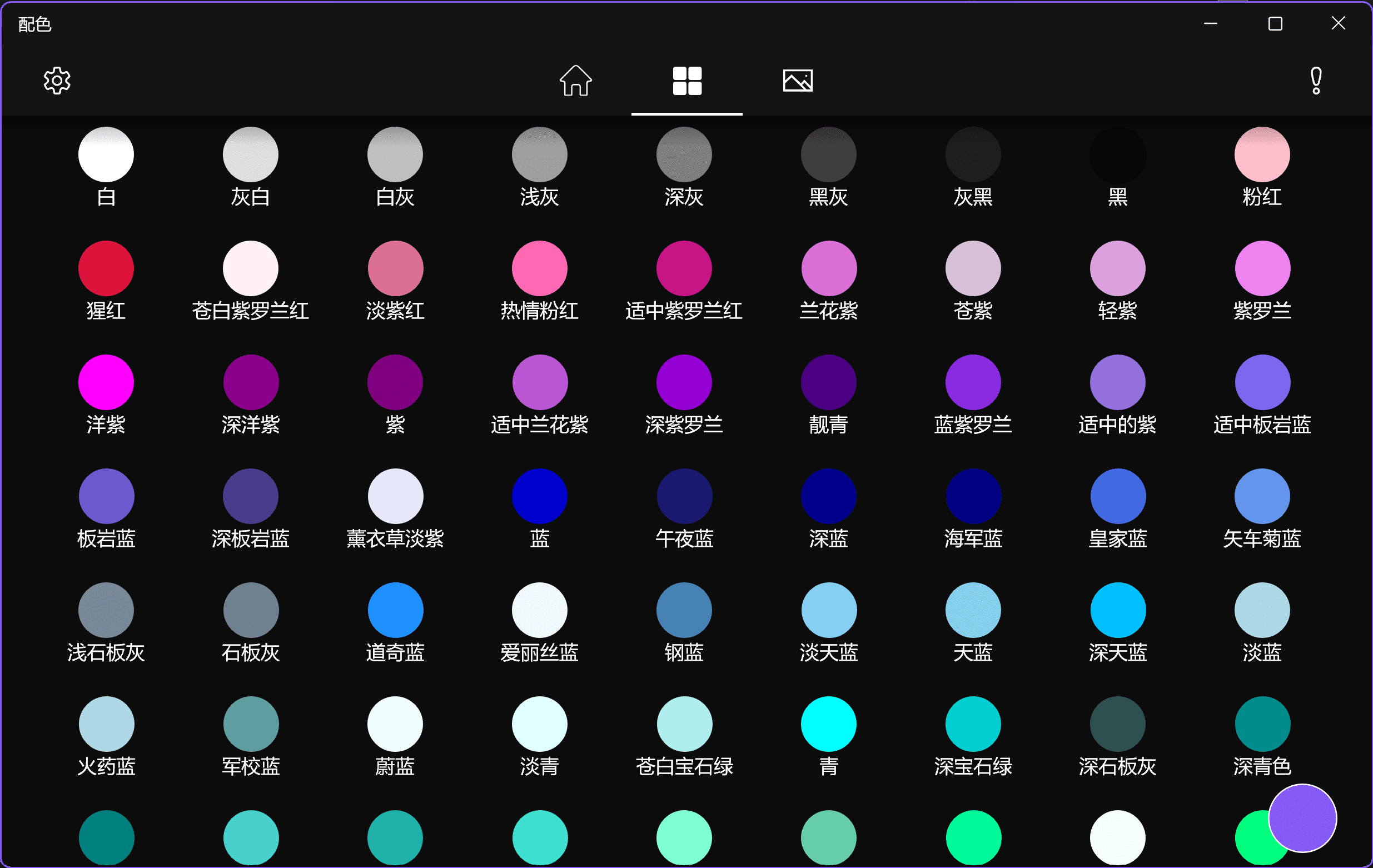Maximize the 配色 window
The width and height of the screenshot is (1373, 868).
tap(1275, 23)
